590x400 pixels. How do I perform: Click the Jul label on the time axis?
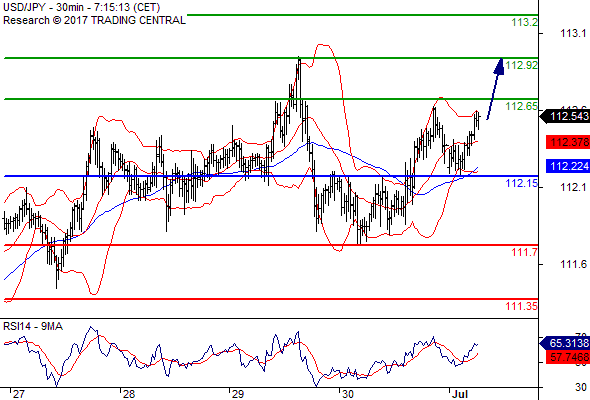[x=460, y=394]
